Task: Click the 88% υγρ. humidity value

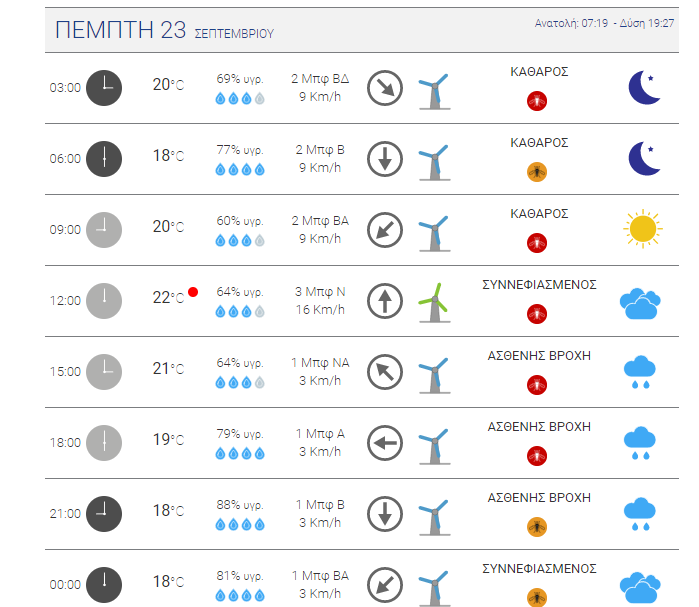Action: pos(240,505)
